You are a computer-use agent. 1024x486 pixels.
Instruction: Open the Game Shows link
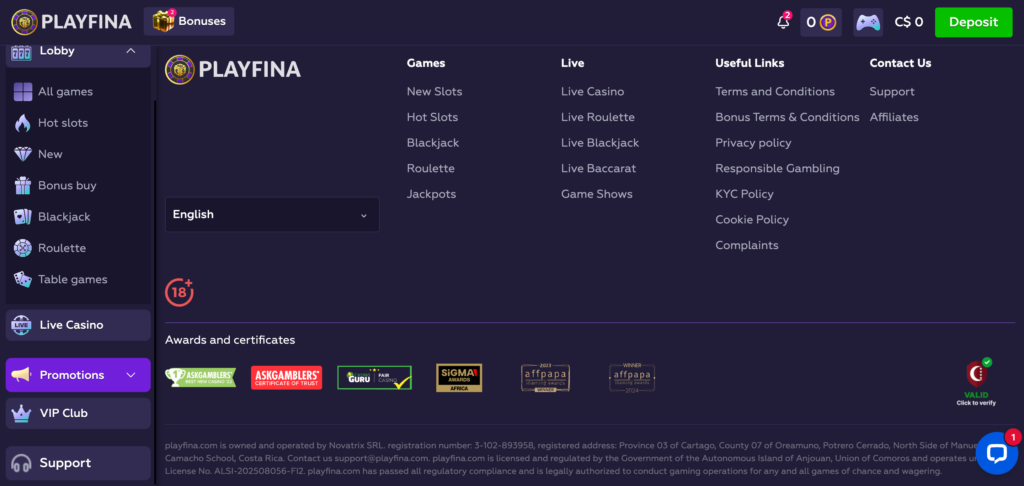(x=597, y=194)
